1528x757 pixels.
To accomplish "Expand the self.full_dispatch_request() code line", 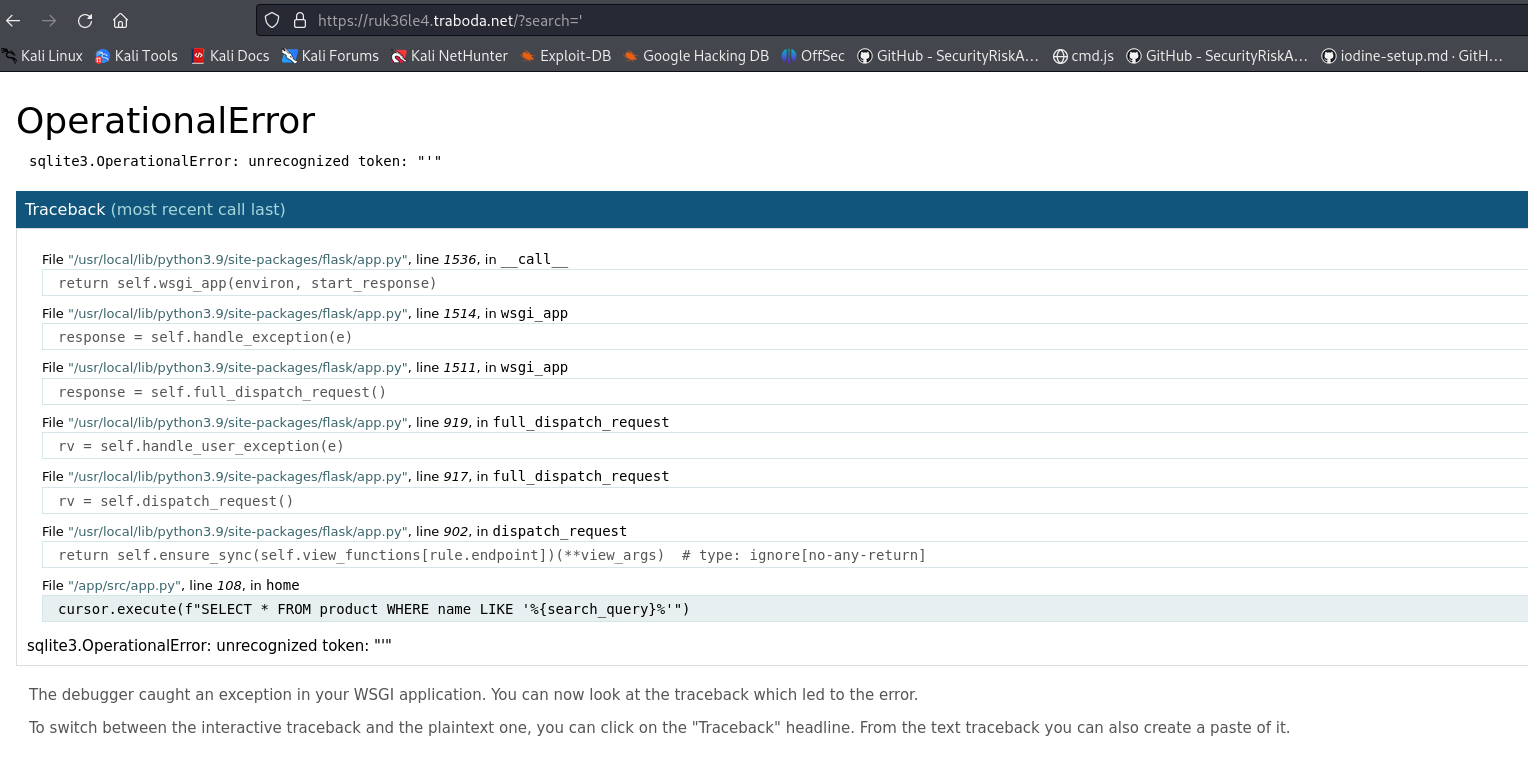I will 785,392.
